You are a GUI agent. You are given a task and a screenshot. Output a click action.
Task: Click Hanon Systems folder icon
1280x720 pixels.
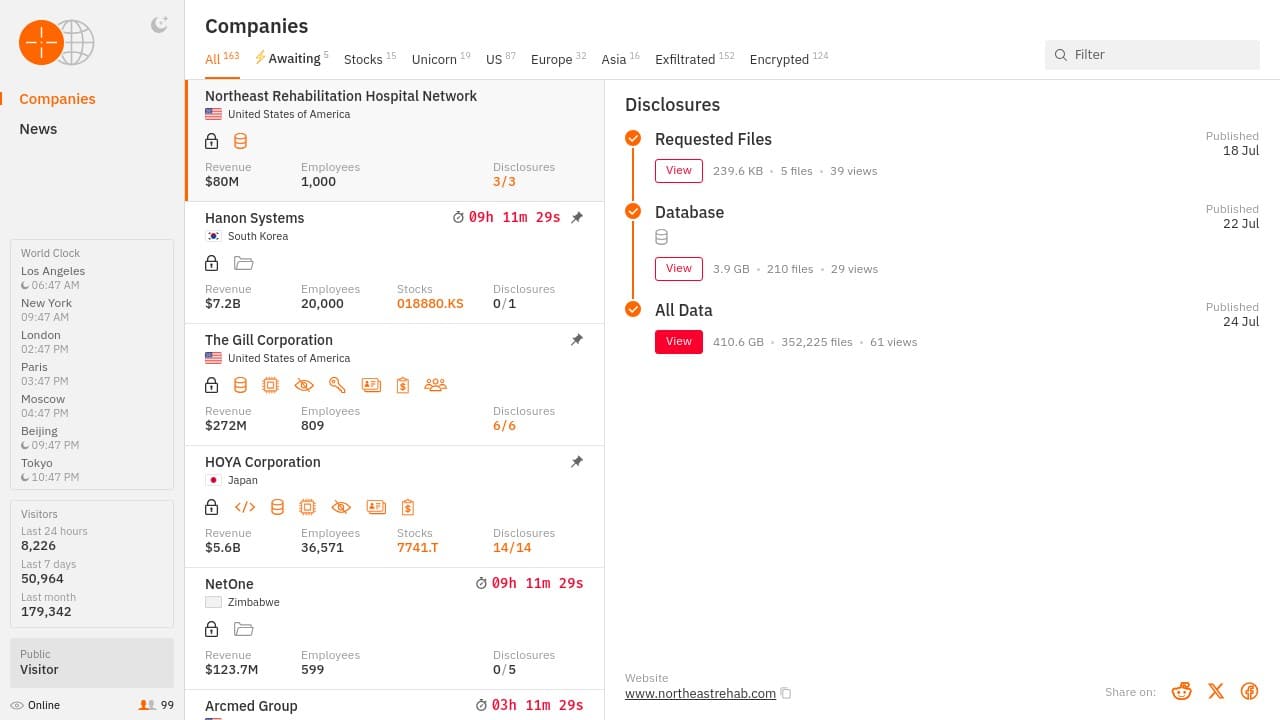[243, 263]
